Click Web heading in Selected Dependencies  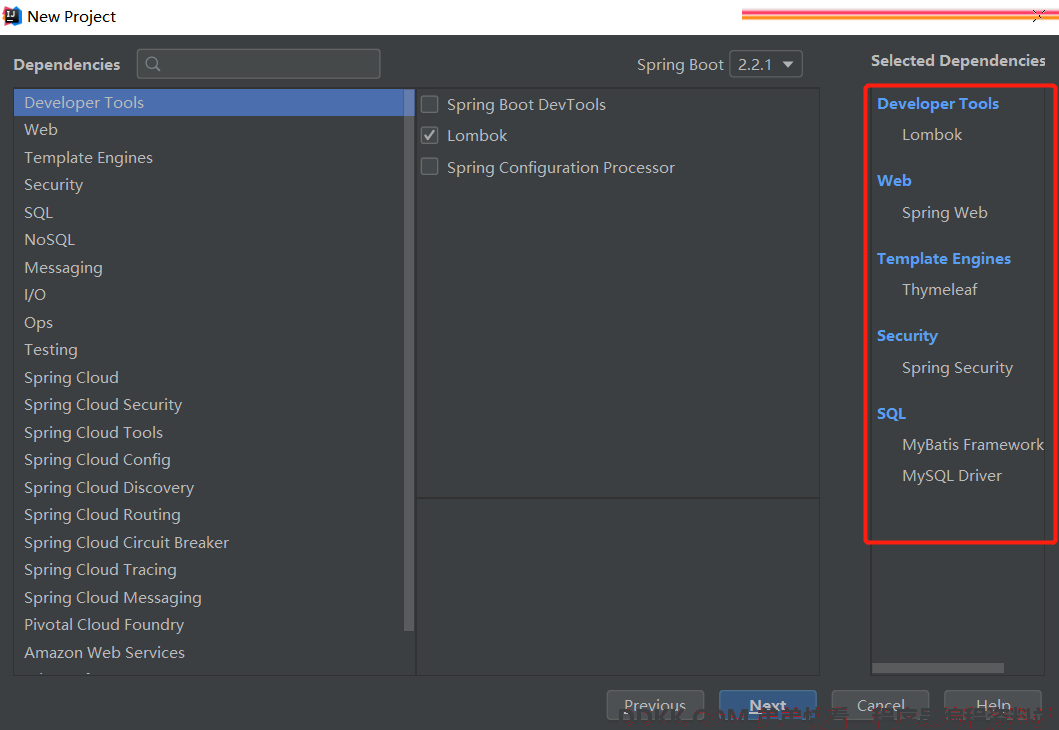[x=894, y=180]
